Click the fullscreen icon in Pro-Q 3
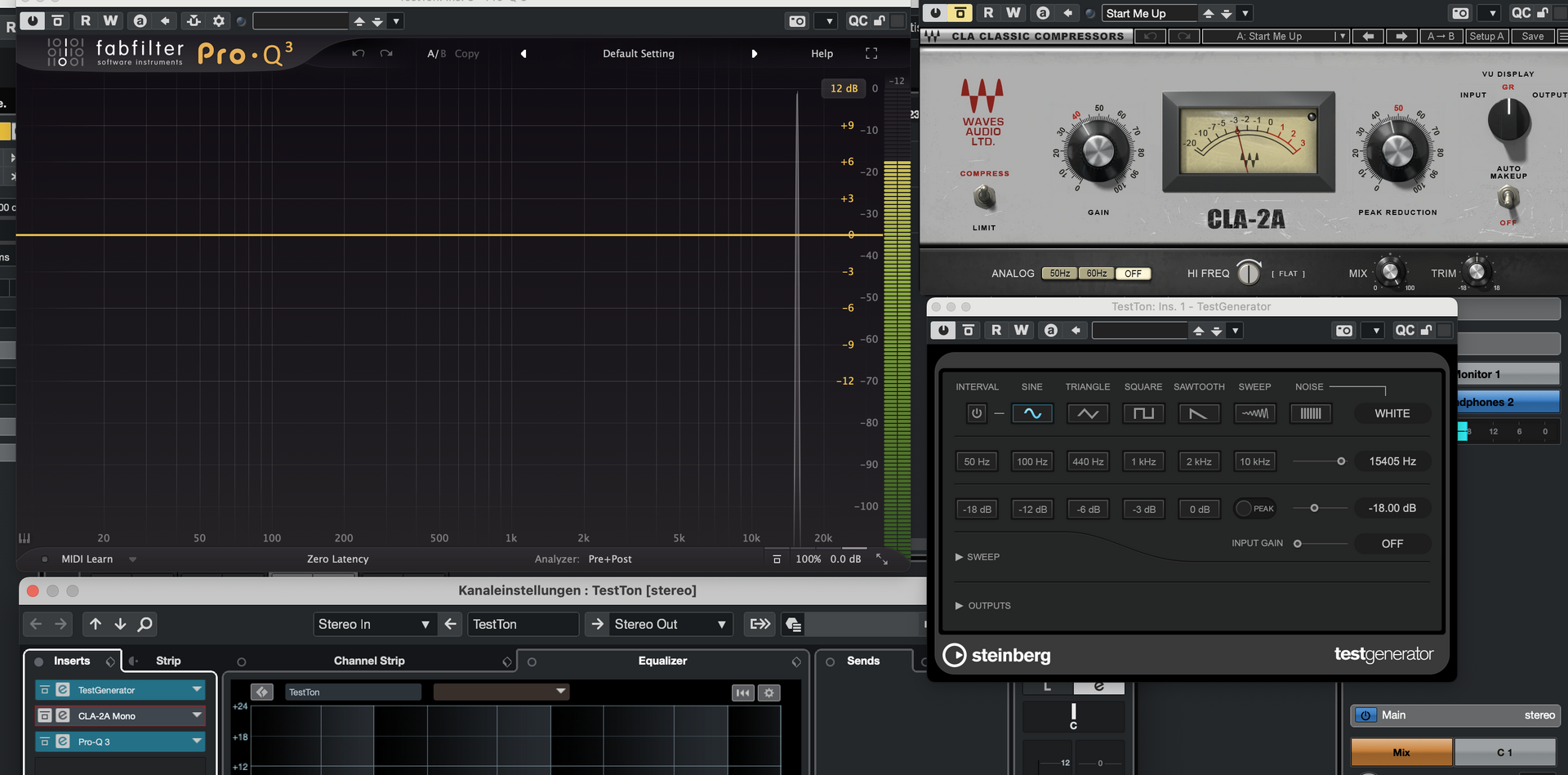The image size is (1568, 775). 871,53
